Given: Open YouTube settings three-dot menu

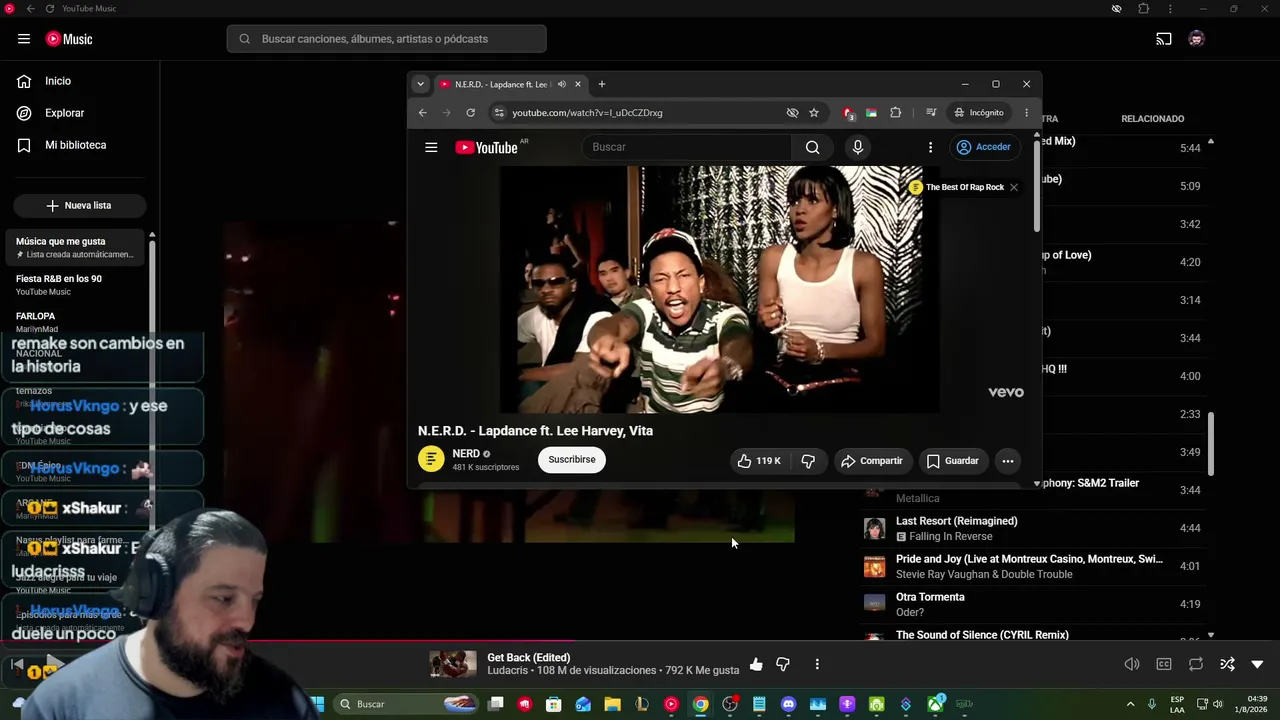Looking at the screenshot, I should coord(930,147).
